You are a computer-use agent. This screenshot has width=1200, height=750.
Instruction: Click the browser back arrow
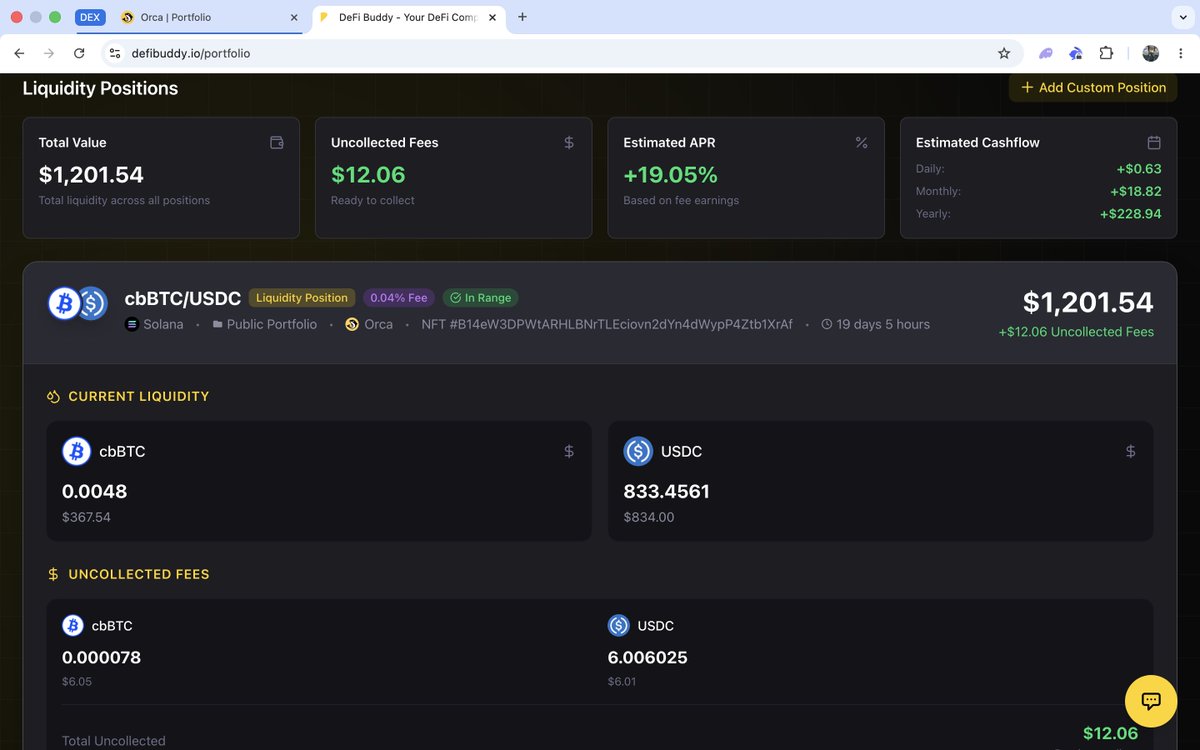point(20,53)
